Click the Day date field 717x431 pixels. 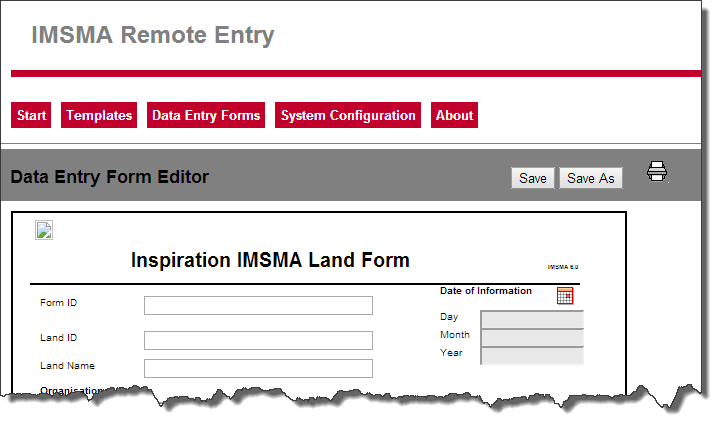532,319
